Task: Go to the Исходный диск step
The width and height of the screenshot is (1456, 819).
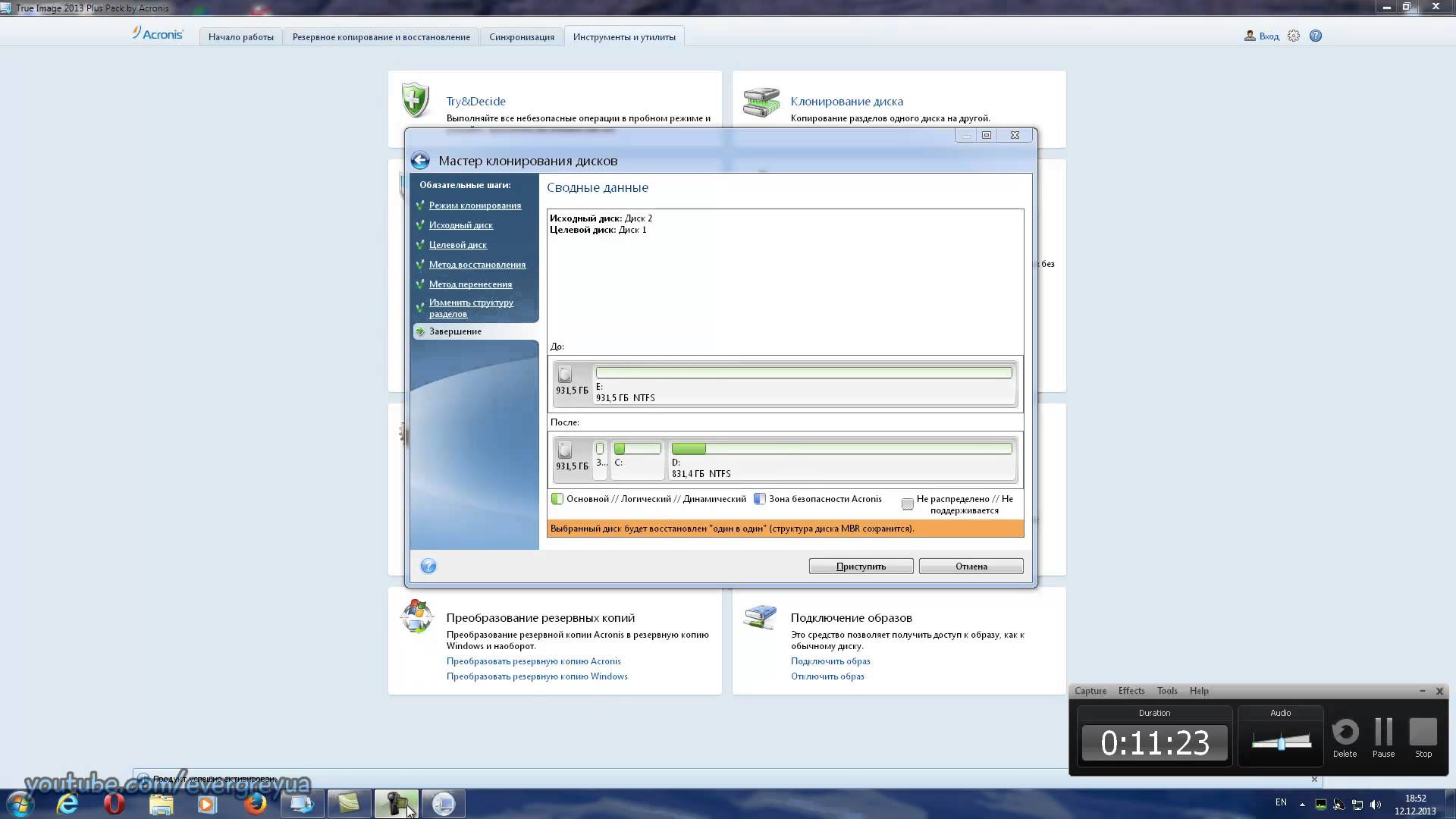Action: pos(461,225)
